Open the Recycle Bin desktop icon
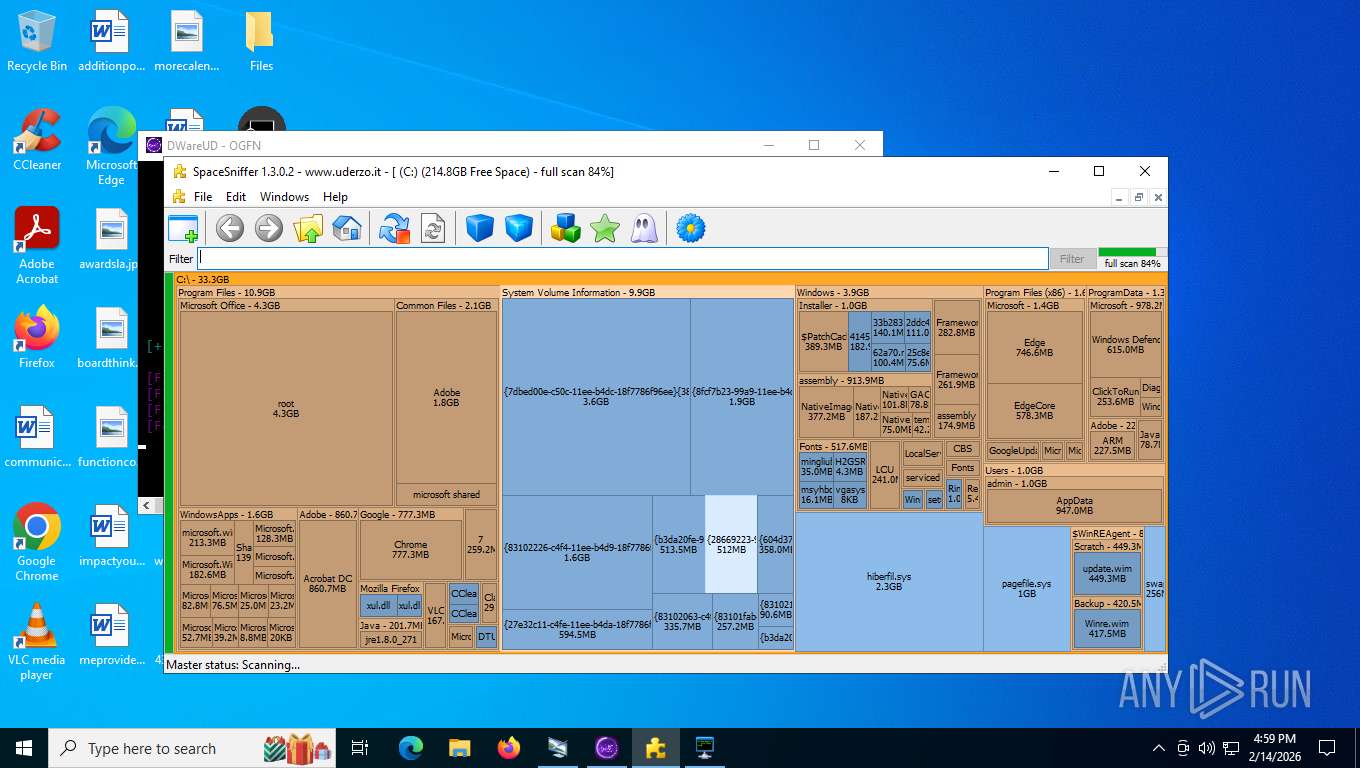The image size is (1360, 768). tap(37, 42)
